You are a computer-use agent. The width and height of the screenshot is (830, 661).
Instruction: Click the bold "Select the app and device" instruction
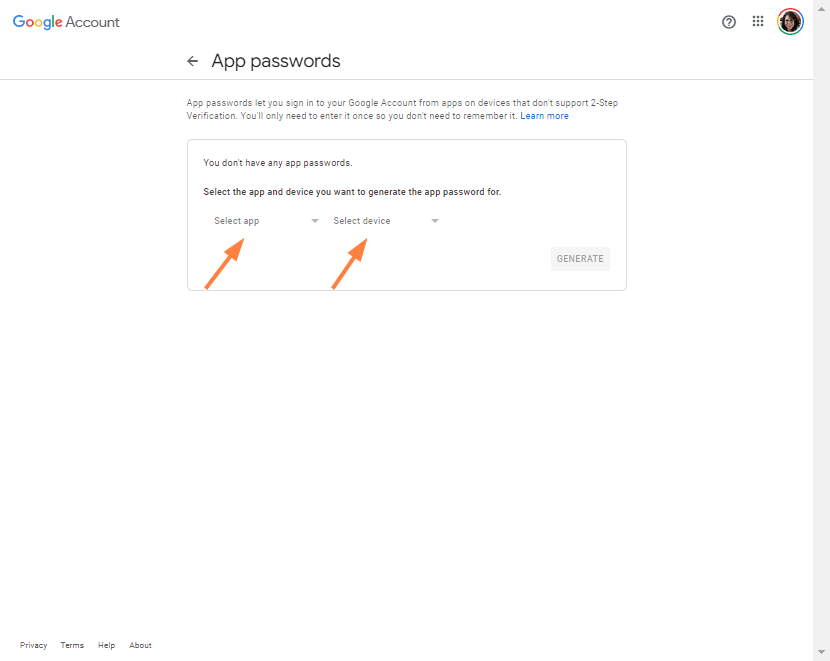(x=352, y=191)
